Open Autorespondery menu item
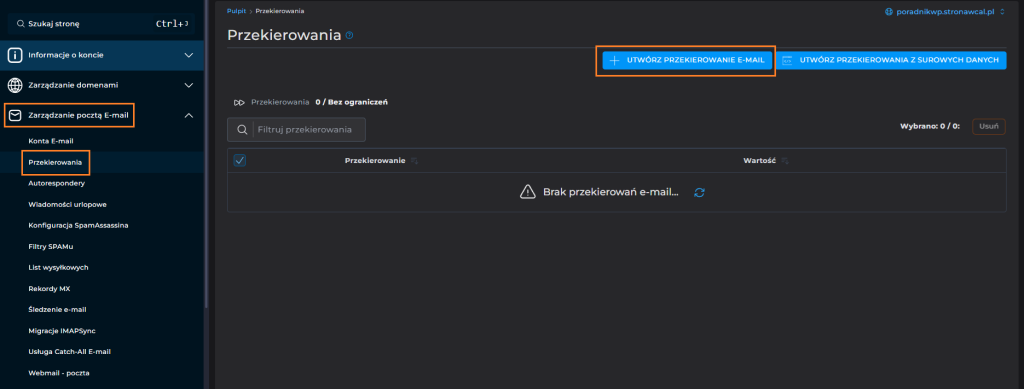 (x=57, y=183)
